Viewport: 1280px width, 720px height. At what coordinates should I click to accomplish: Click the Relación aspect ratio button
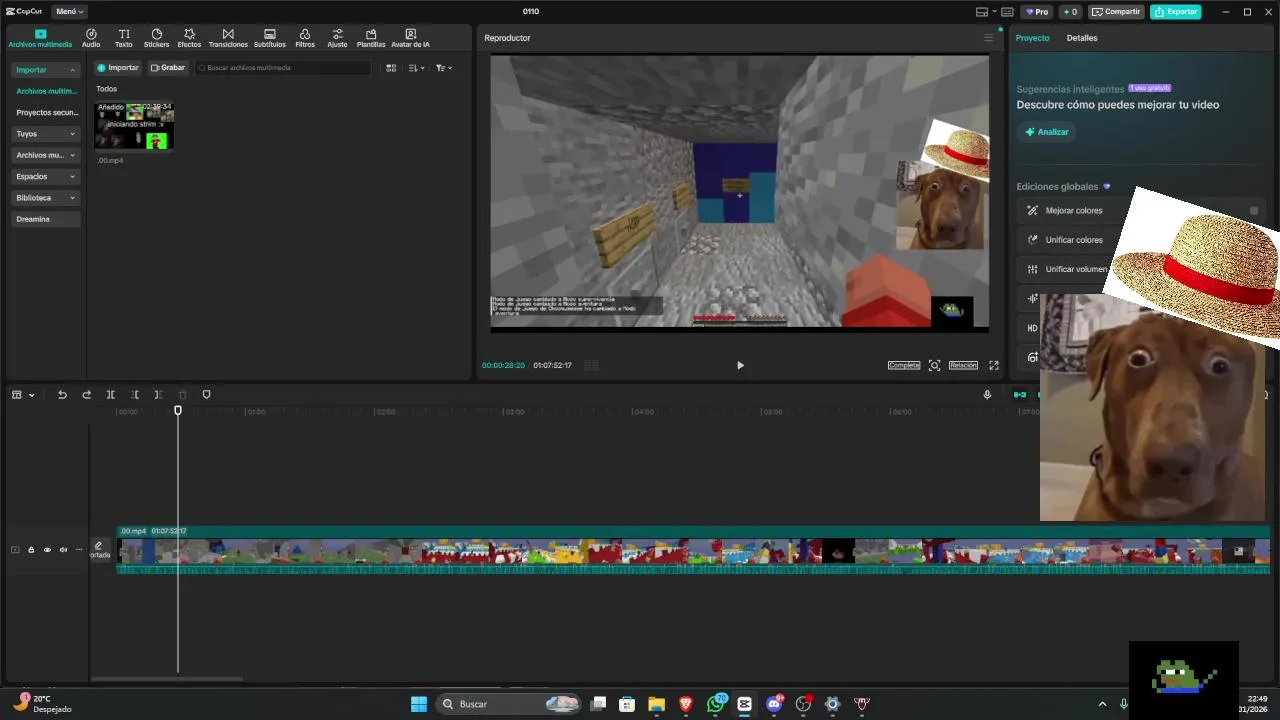[963, 365]
